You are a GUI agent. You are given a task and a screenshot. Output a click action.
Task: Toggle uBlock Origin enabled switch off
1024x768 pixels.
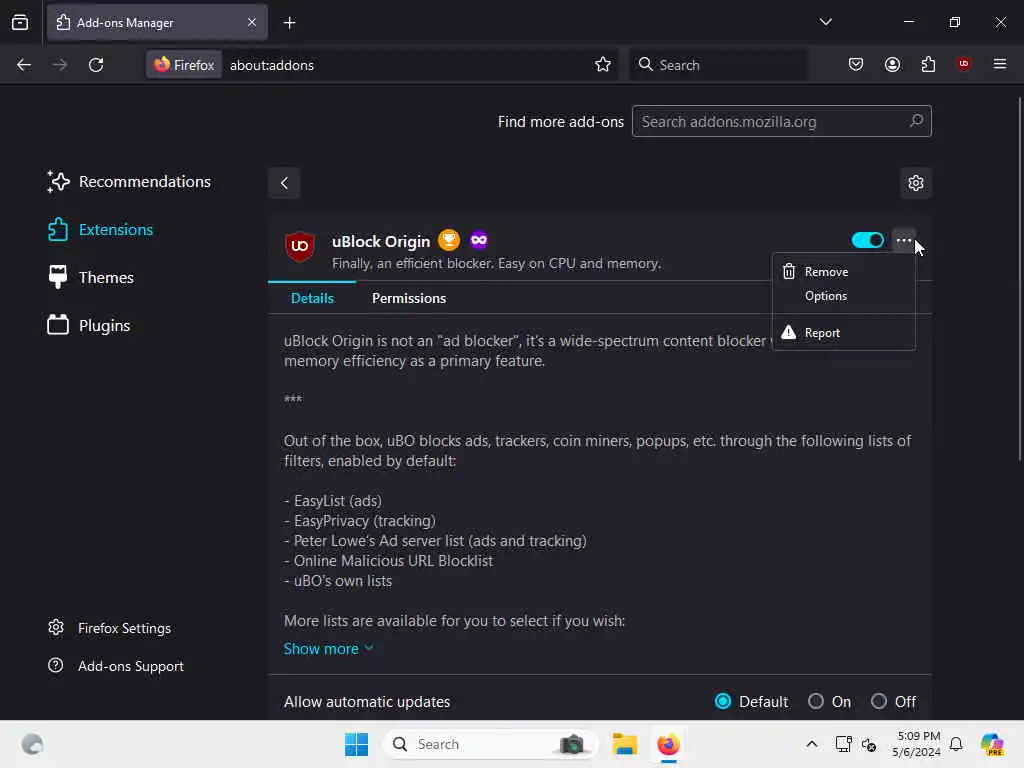point(868,240)
